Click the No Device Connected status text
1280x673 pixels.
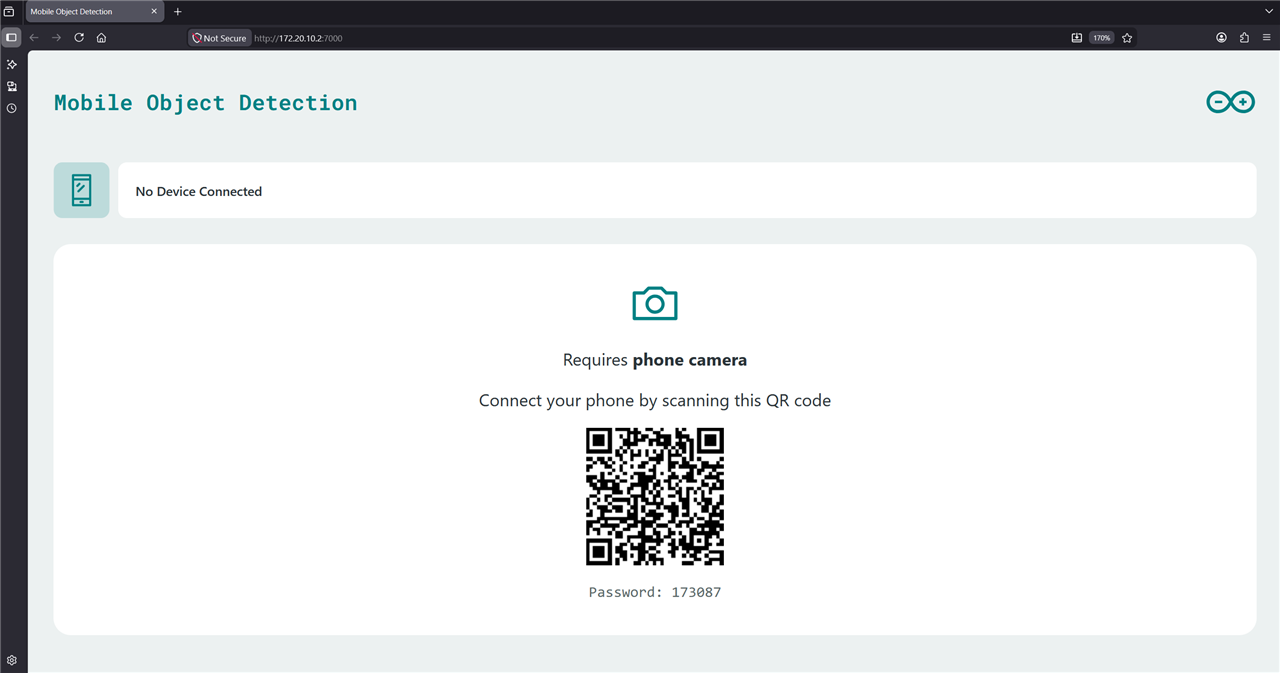pos(198,191)
